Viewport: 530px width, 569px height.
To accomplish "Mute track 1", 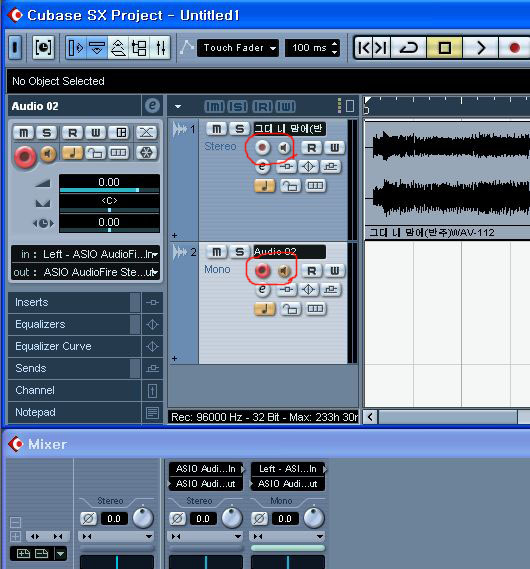I will [x=217, y=128].
